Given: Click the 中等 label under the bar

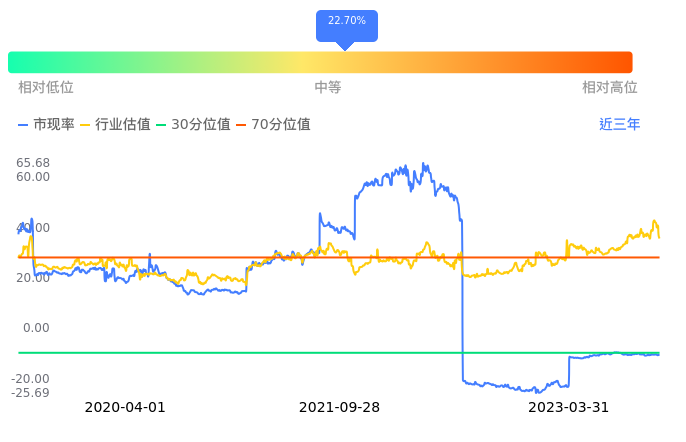Looking at the screenshot, I should tap(328, 88).
